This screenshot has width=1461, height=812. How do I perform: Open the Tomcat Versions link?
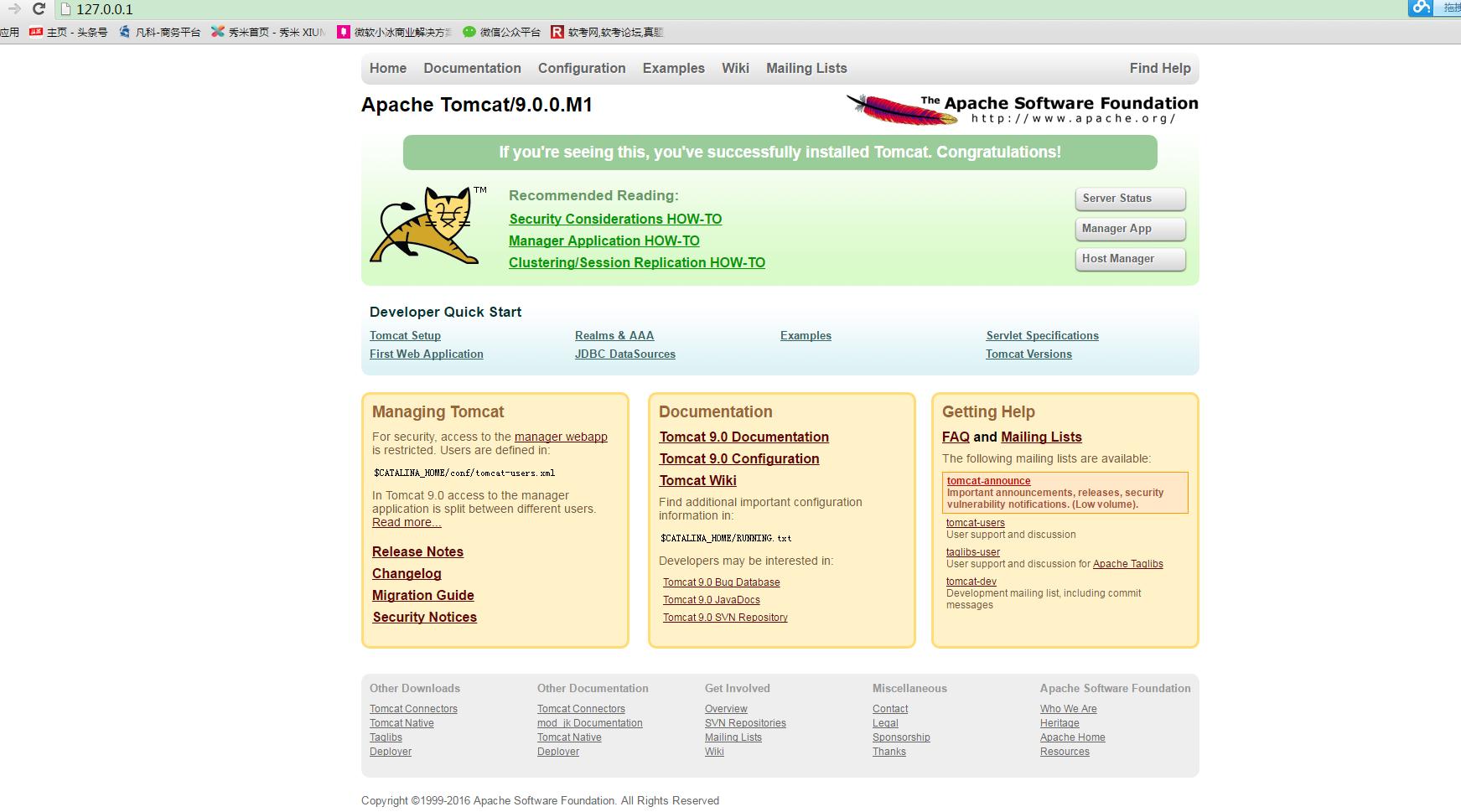pyautogui.click(x=1028, y=354)
